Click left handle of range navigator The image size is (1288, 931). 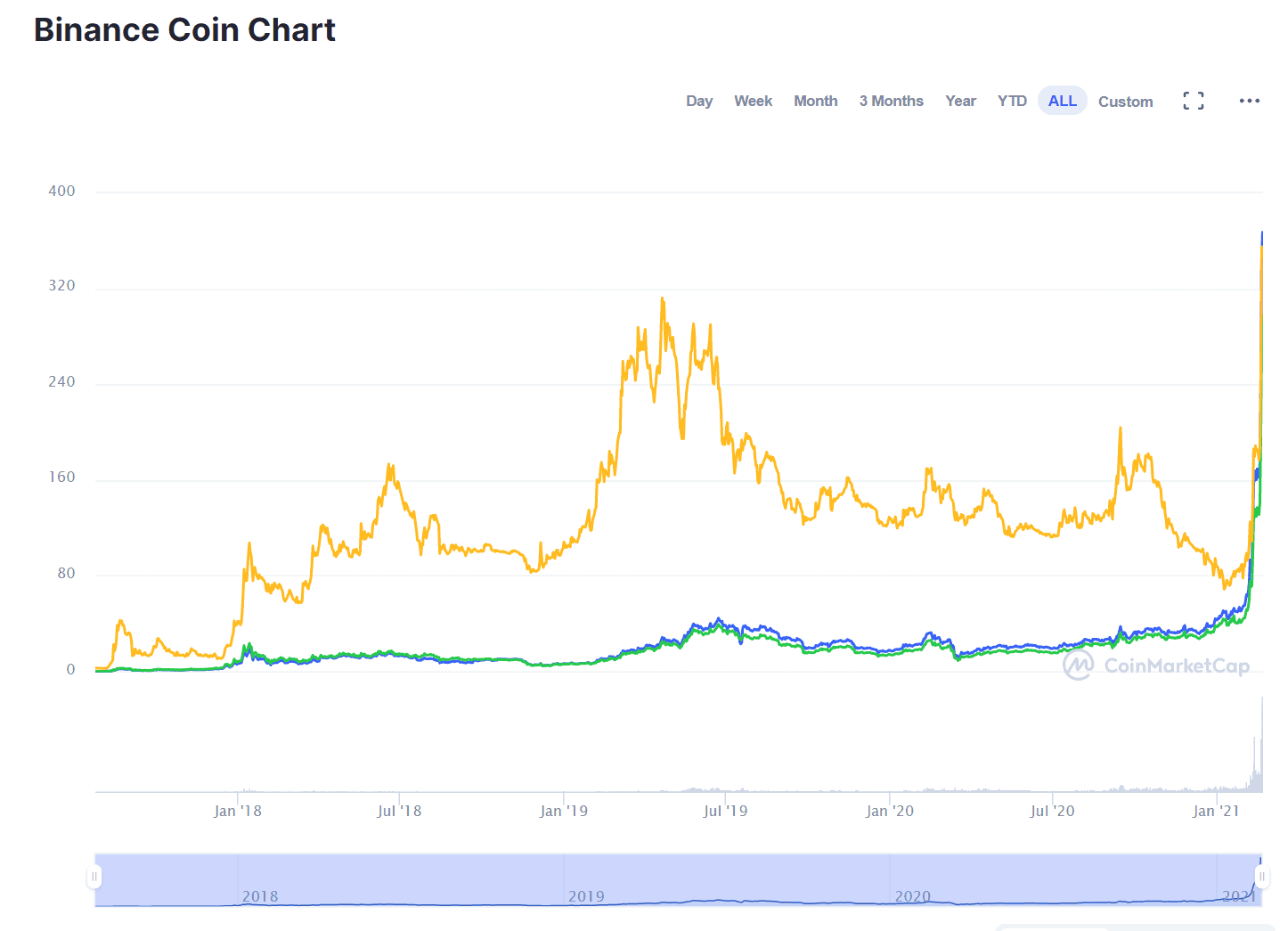click(x=94, y=877)
